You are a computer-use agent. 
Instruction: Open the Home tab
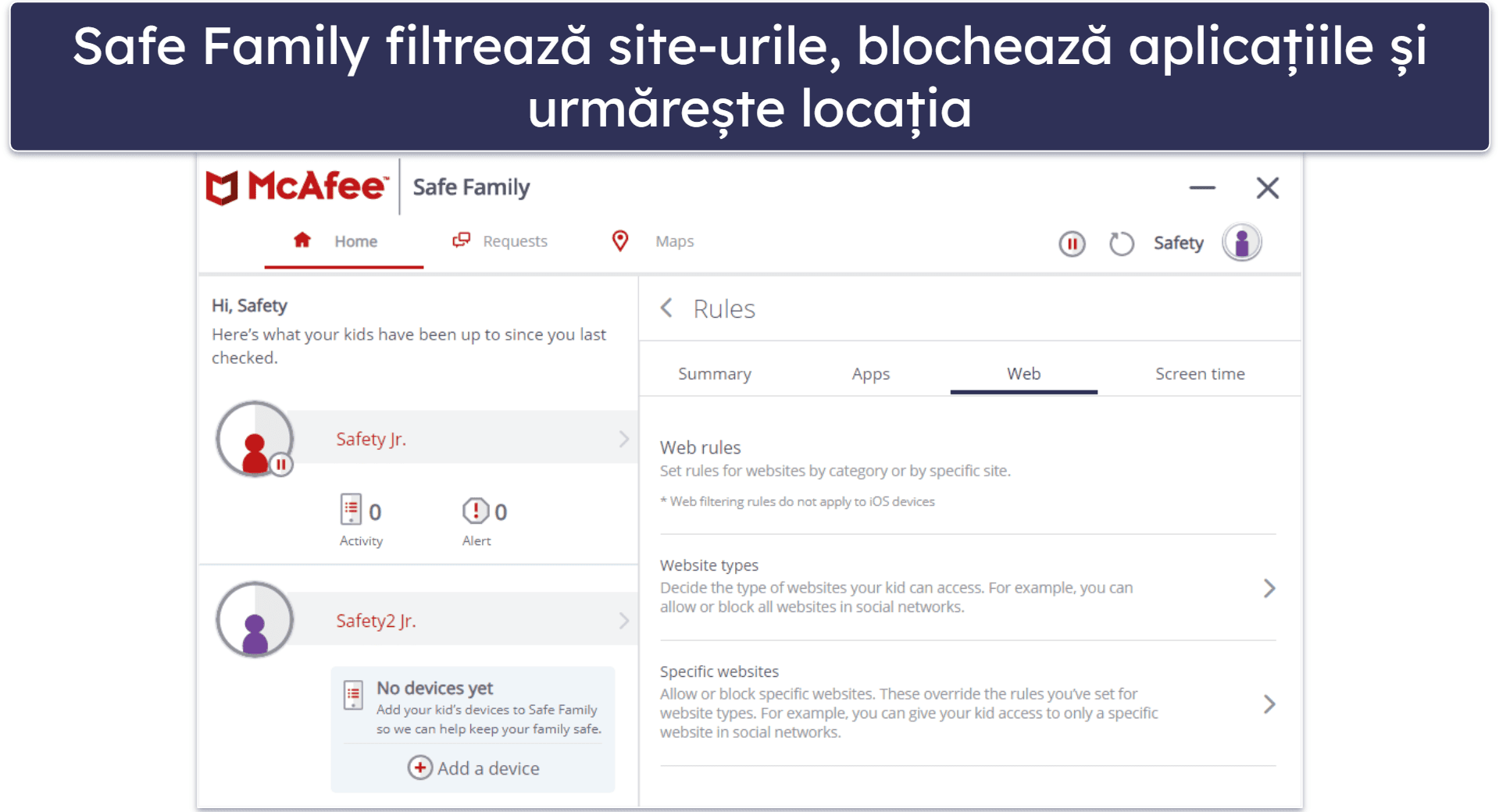point(344,242)
